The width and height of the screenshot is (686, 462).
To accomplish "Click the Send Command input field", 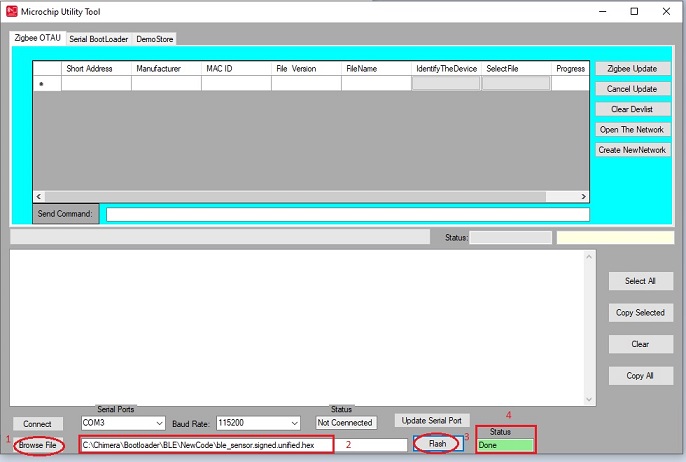I will pyautogui.click(x=347, y=214).
